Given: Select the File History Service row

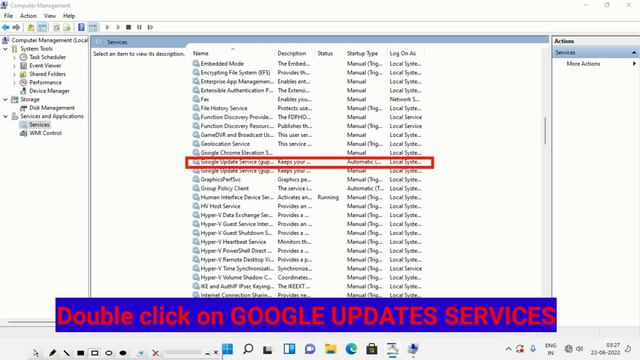Looking at the screenshot, I should 308,108.
